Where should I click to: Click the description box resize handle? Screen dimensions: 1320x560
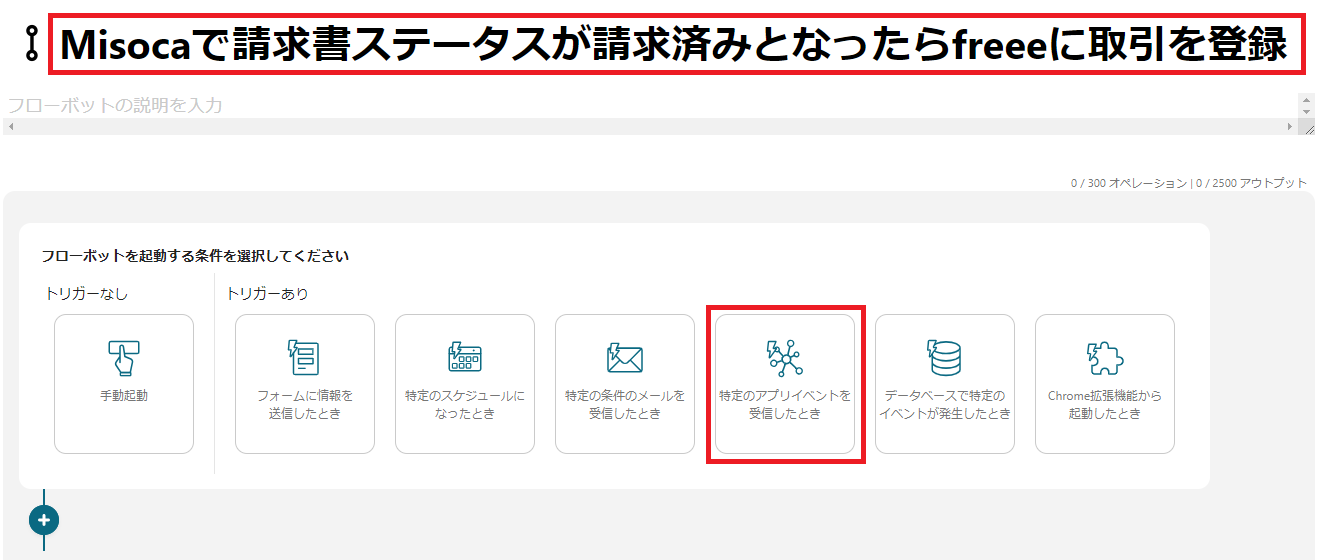click(x=1308, y=128)
